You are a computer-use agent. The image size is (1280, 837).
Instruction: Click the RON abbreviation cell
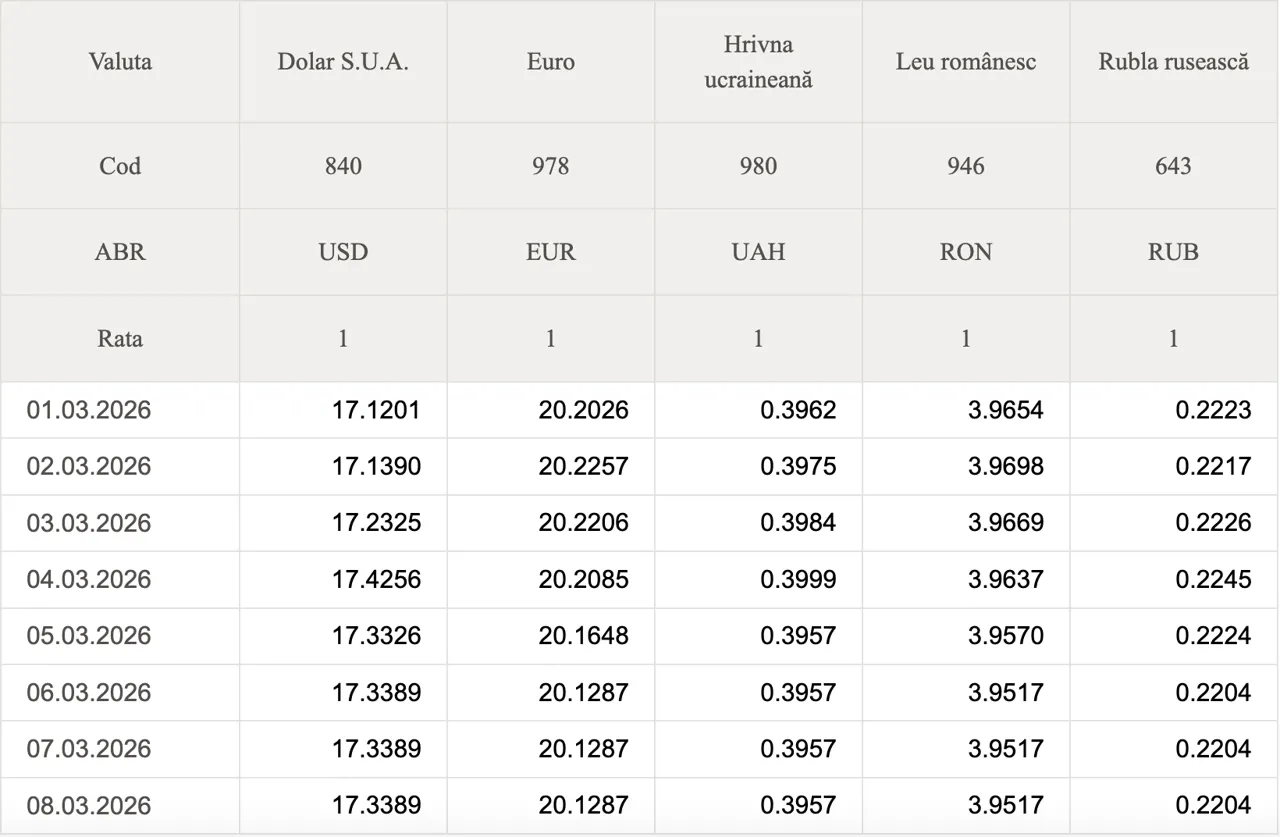(x=965, y=252)
